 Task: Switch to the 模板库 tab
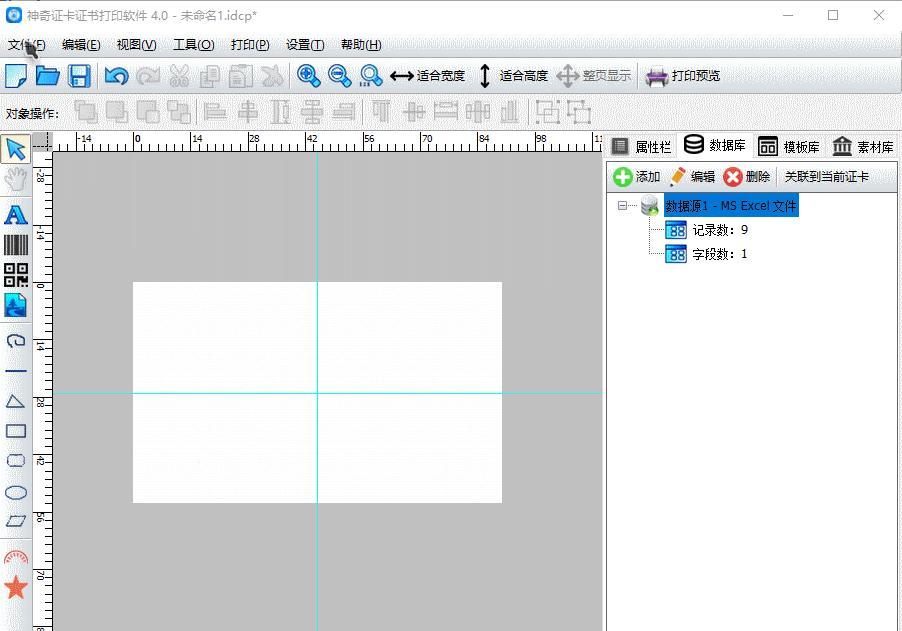[x=789, y=147]
